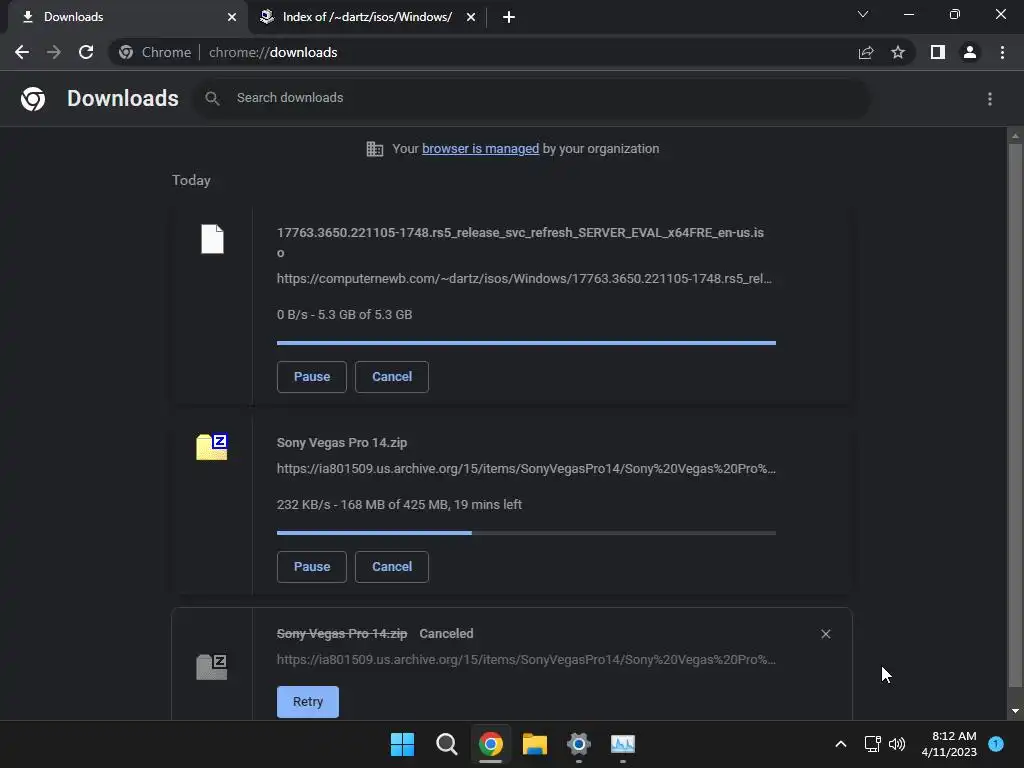Viewport: 1024px width, 768px height.
Task: Click the ISO file icon
Action: coord(212,239)
